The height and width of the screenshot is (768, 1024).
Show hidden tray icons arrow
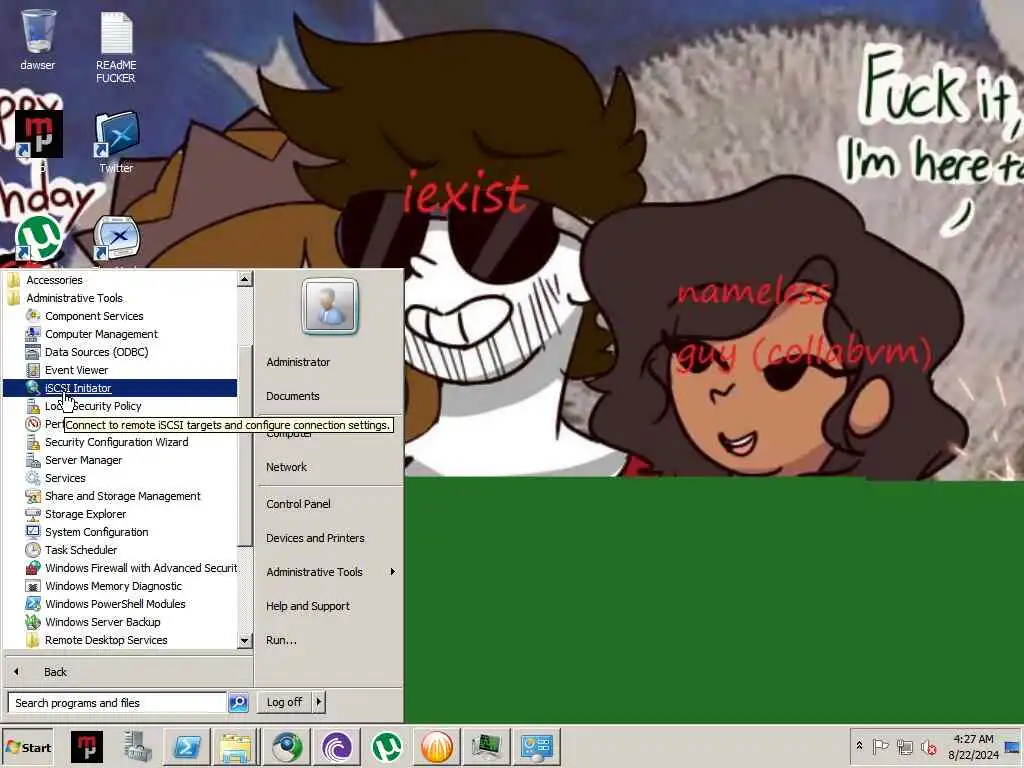(x=859, y=746)
